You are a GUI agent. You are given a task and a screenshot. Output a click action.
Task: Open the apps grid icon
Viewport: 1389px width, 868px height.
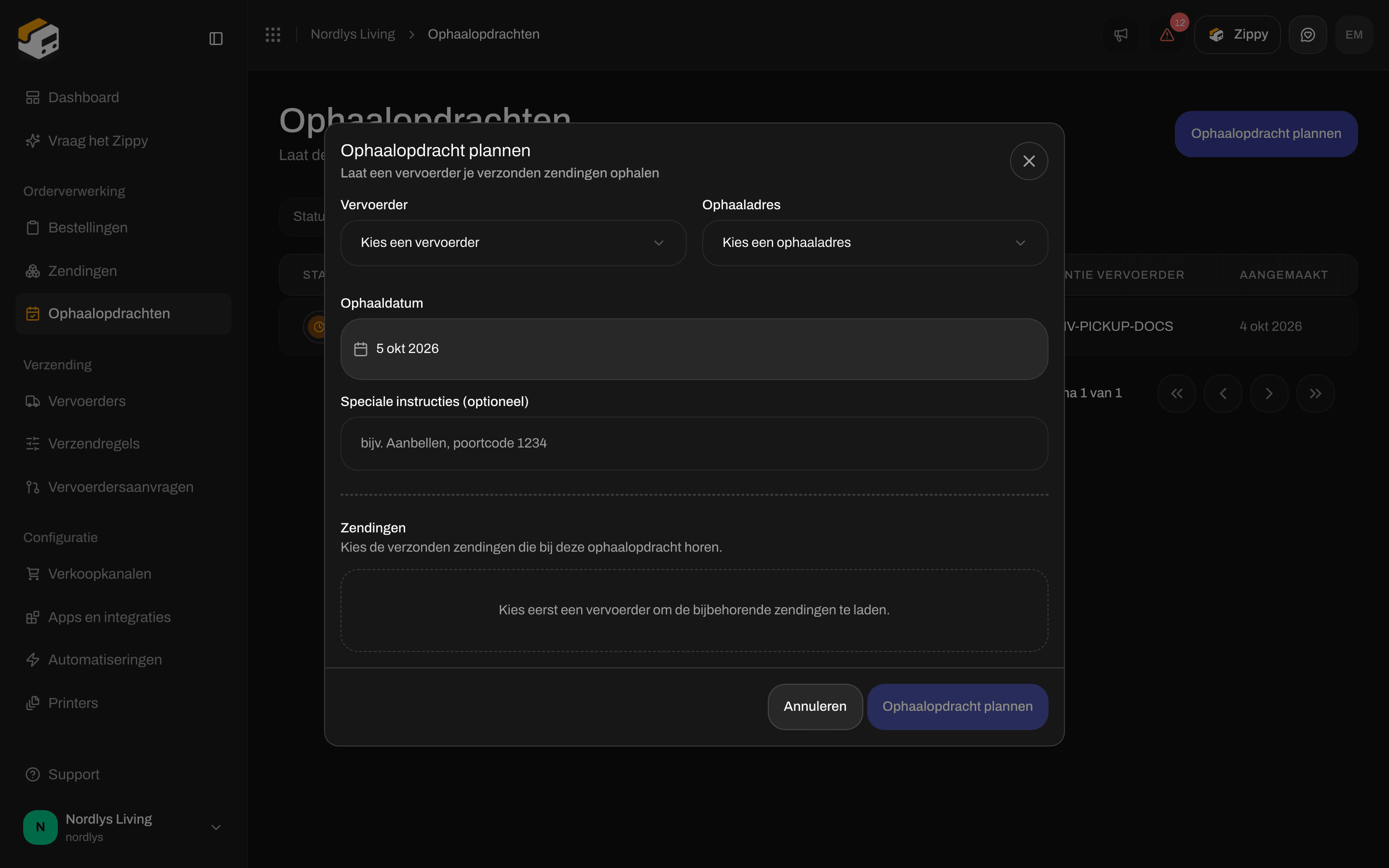[273, 34]
